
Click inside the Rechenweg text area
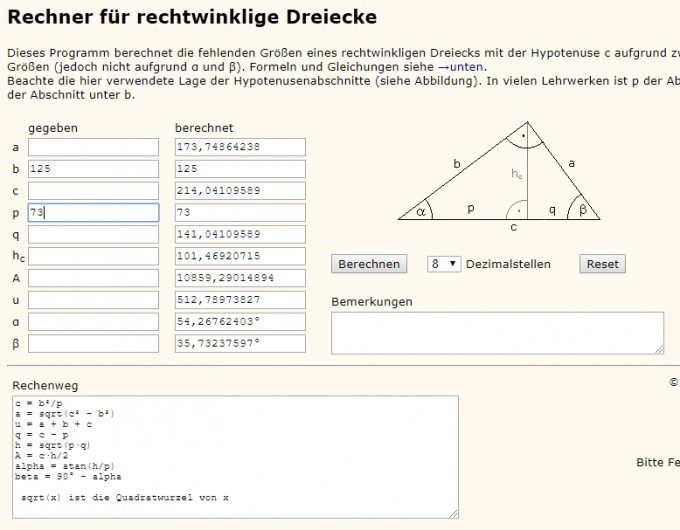tap(235, 457)
